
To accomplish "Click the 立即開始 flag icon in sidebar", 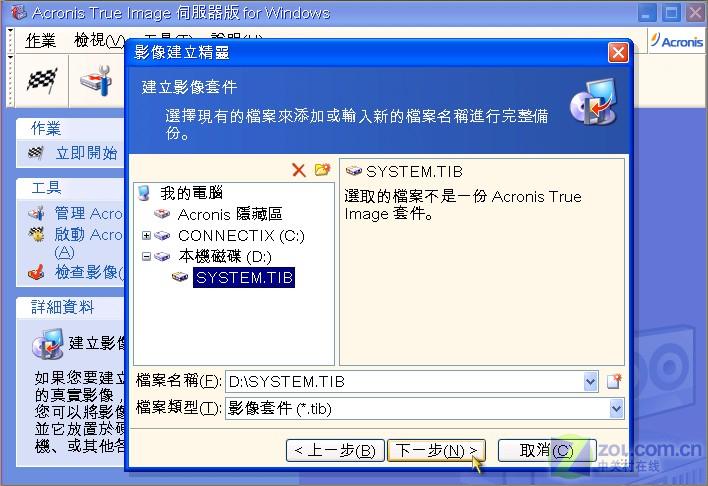I will [36, 153].
